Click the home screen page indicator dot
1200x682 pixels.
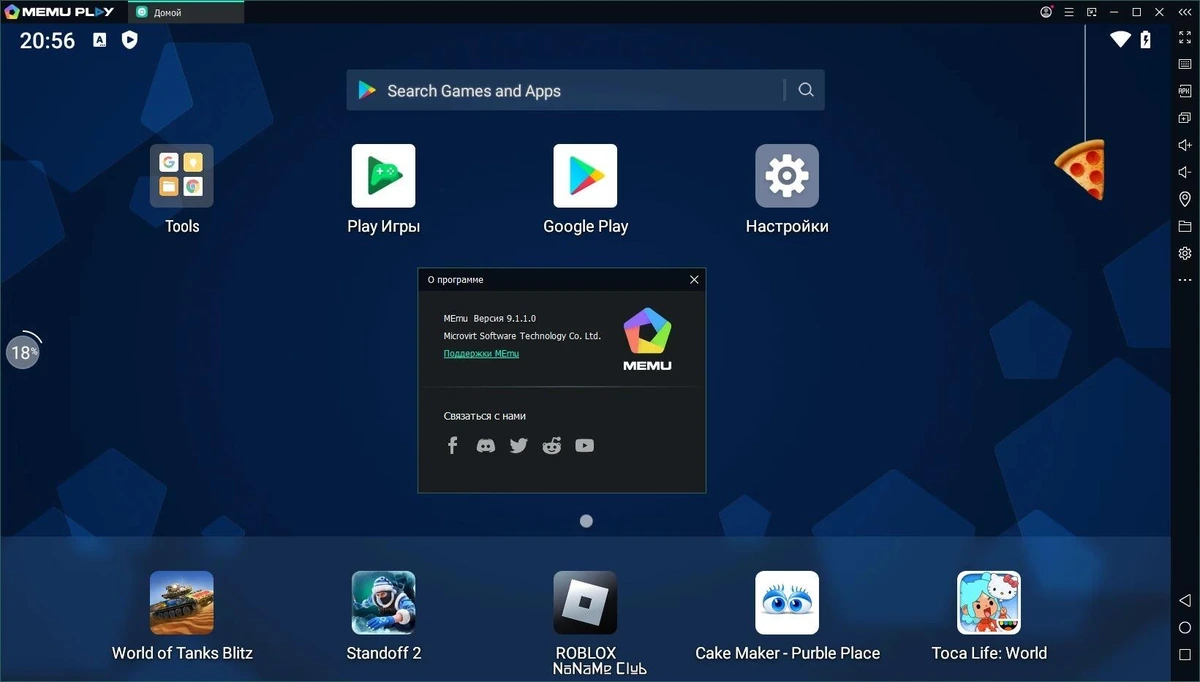586,521
